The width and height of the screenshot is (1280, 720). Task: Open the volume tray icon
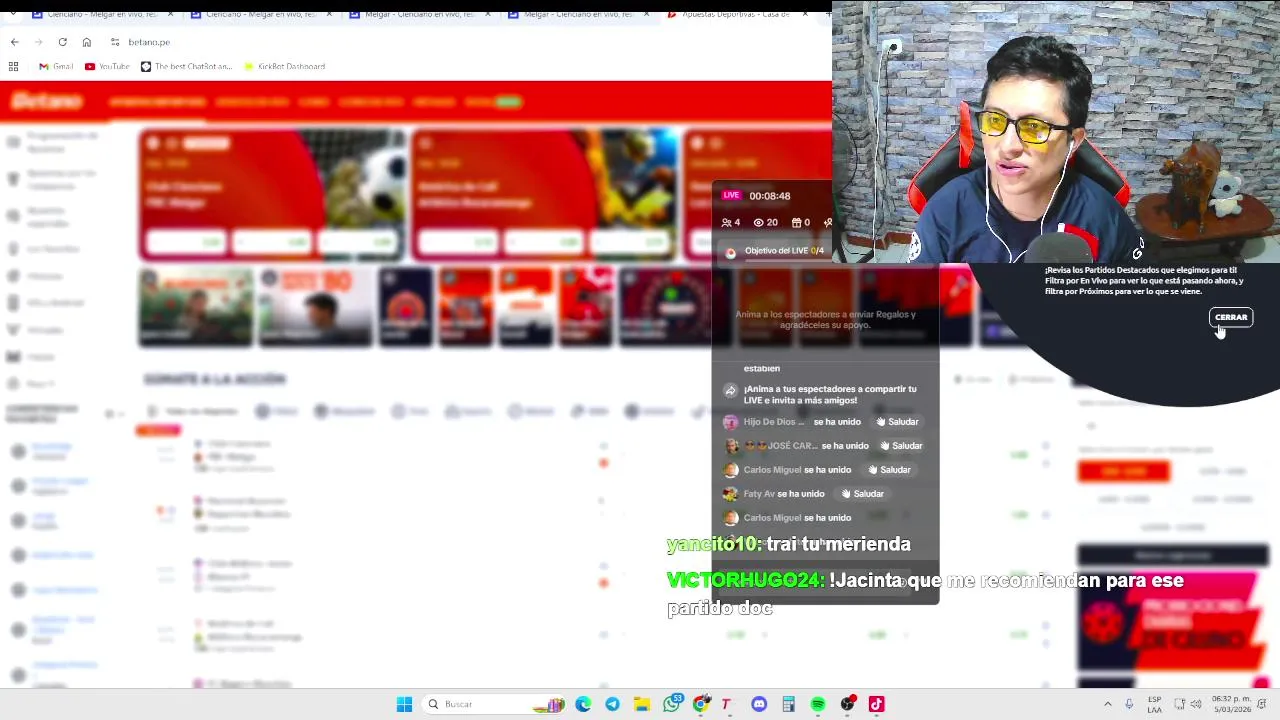coord(1196,704)
